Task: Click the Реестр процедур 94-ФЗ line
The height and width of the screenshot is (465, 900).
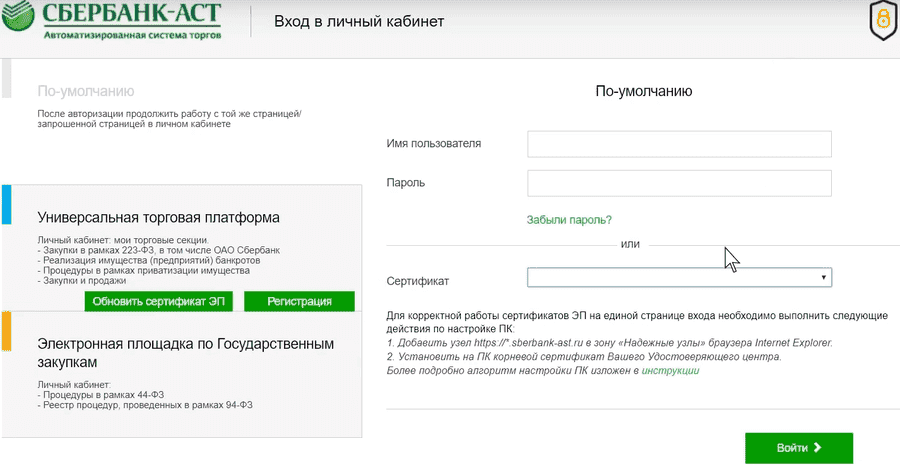Action: click(x=145, y=405)
